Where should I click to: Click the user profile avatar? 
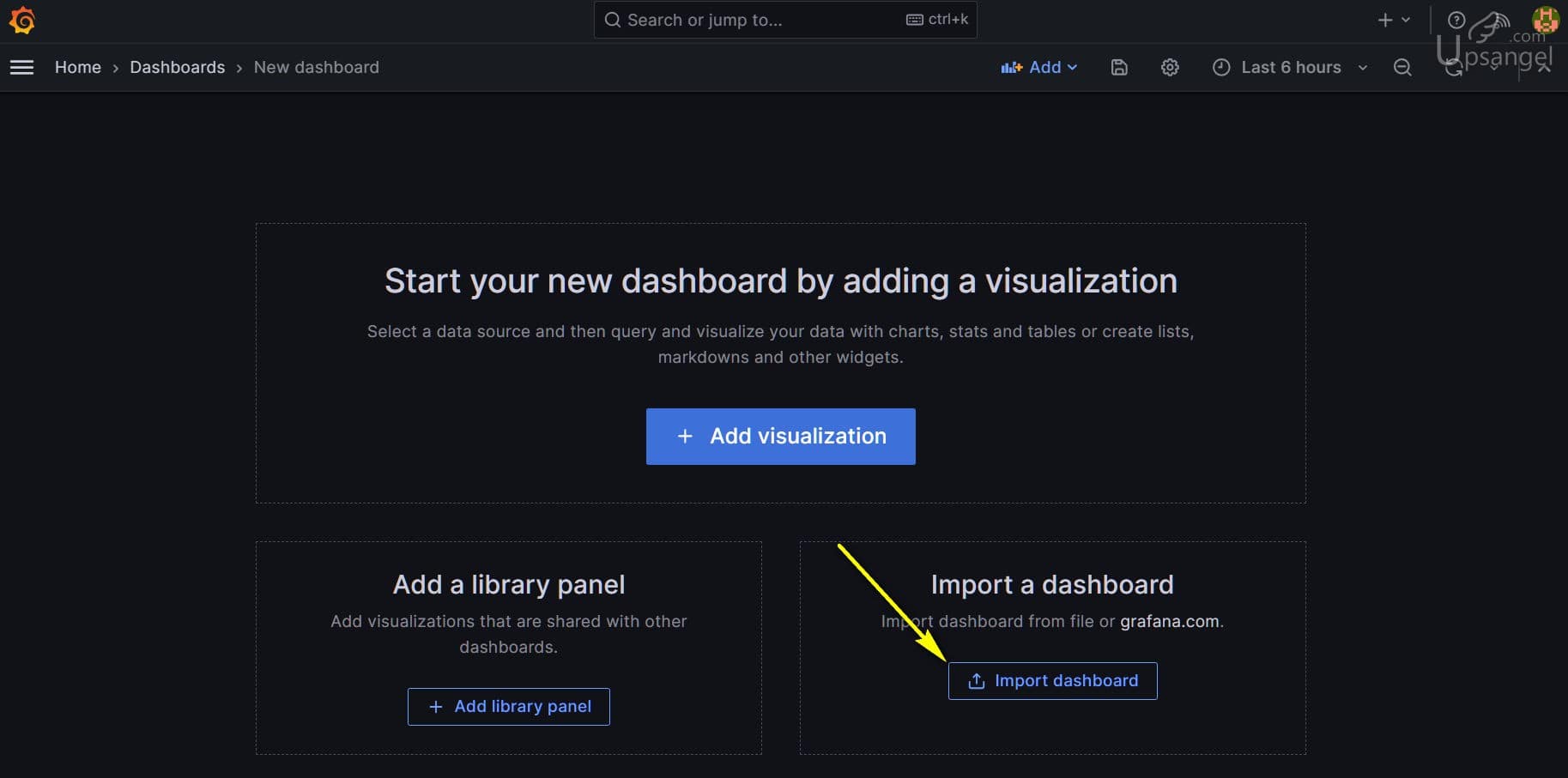(1545, 20)
